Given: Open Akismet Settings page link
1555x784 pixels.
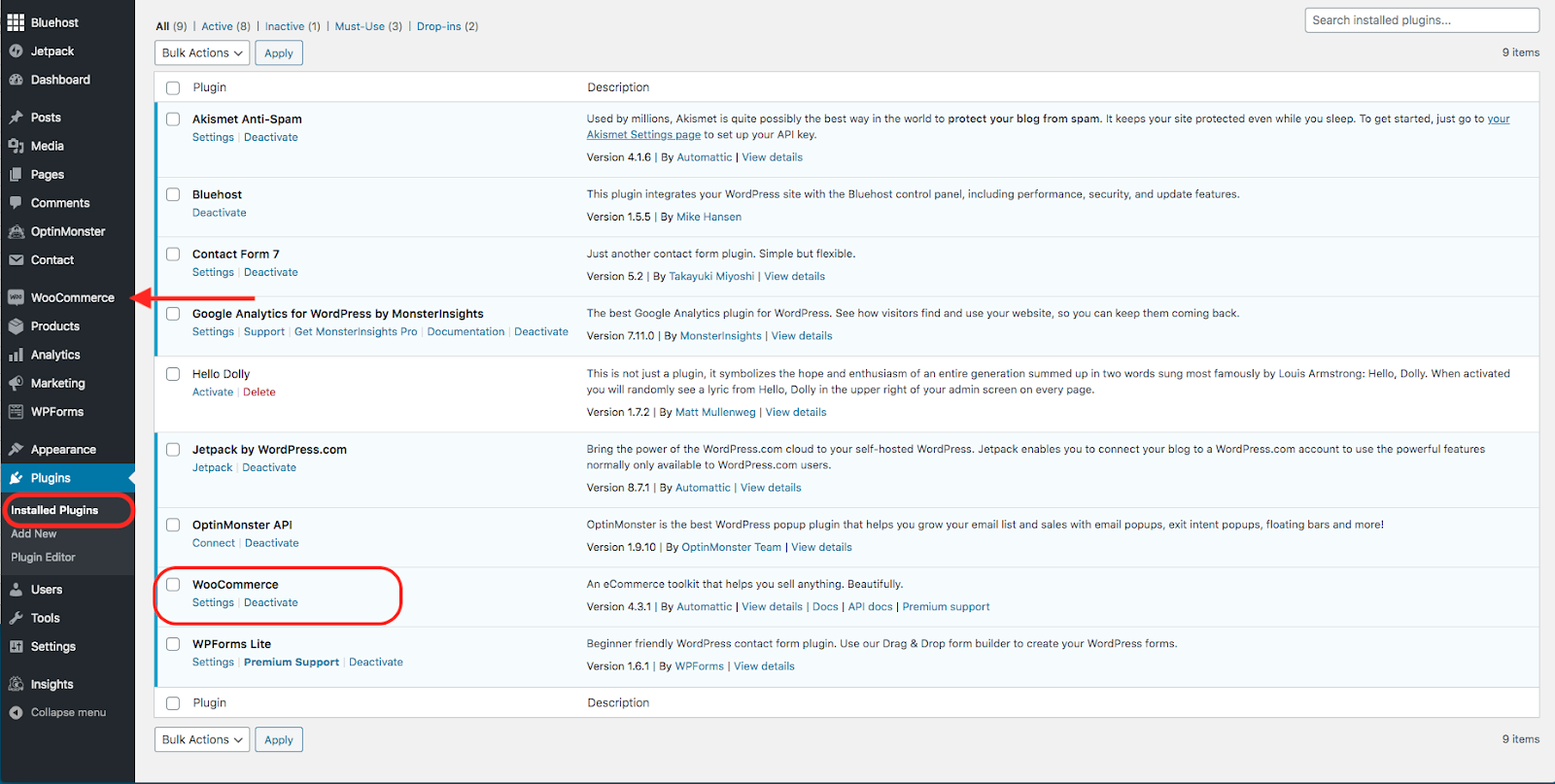Looking at the screenshot, I should pyautogui.click(x=643, y=135).
